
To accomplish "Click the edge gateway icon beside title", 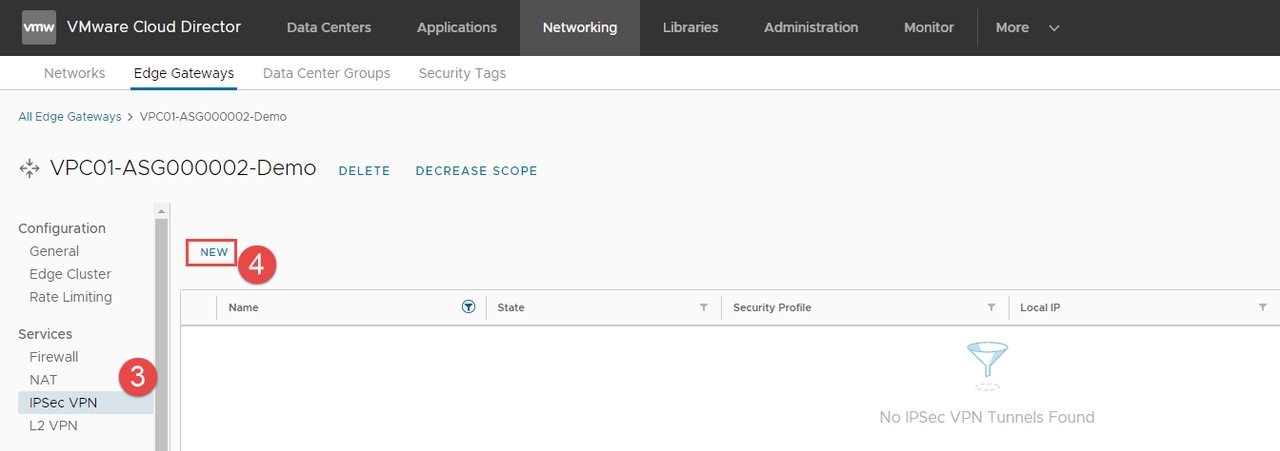I will point(29,169).
